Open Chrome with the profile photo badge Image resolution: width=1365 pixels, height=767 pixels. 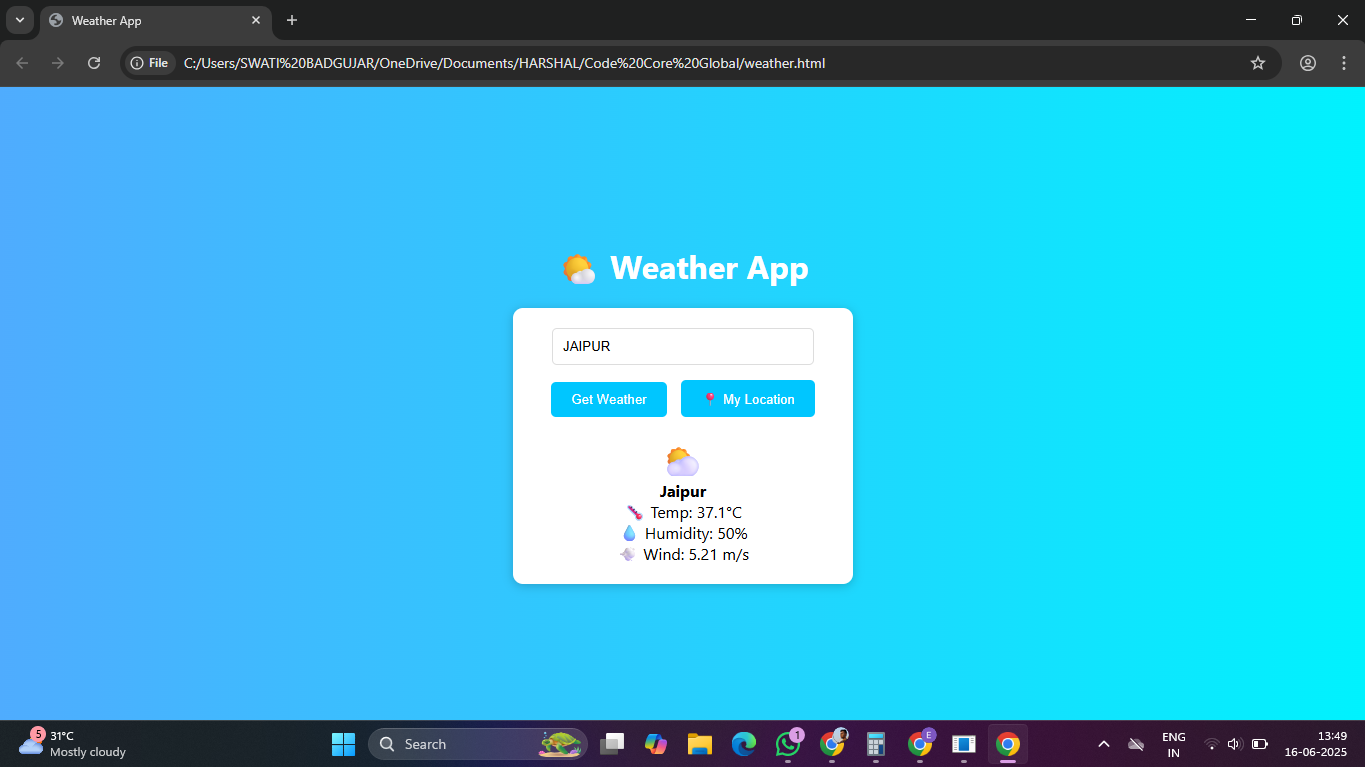832,744
